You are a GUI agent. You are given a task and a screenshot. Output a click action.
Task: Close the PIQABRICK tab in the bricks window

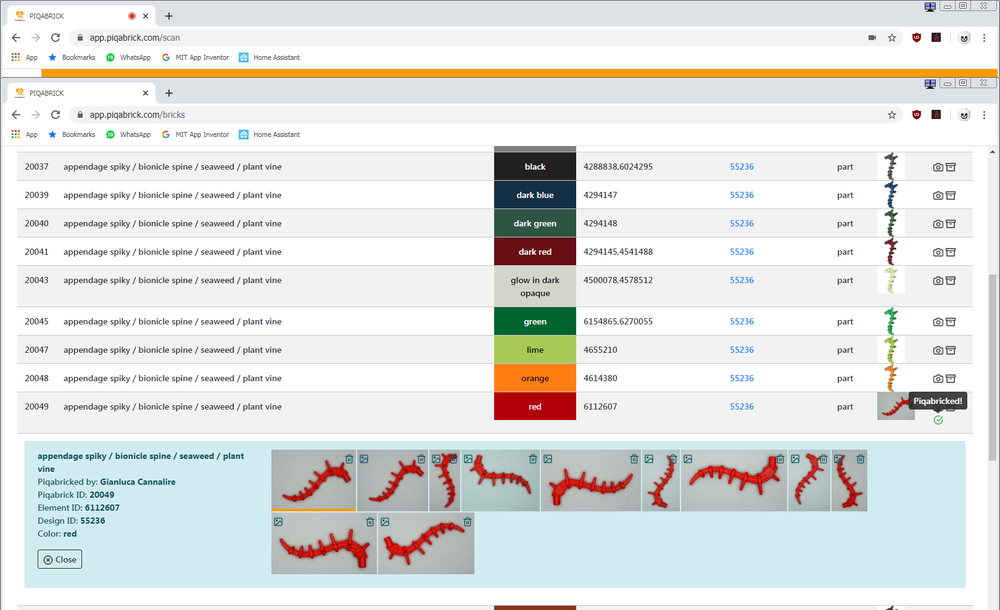click(145, 93)
